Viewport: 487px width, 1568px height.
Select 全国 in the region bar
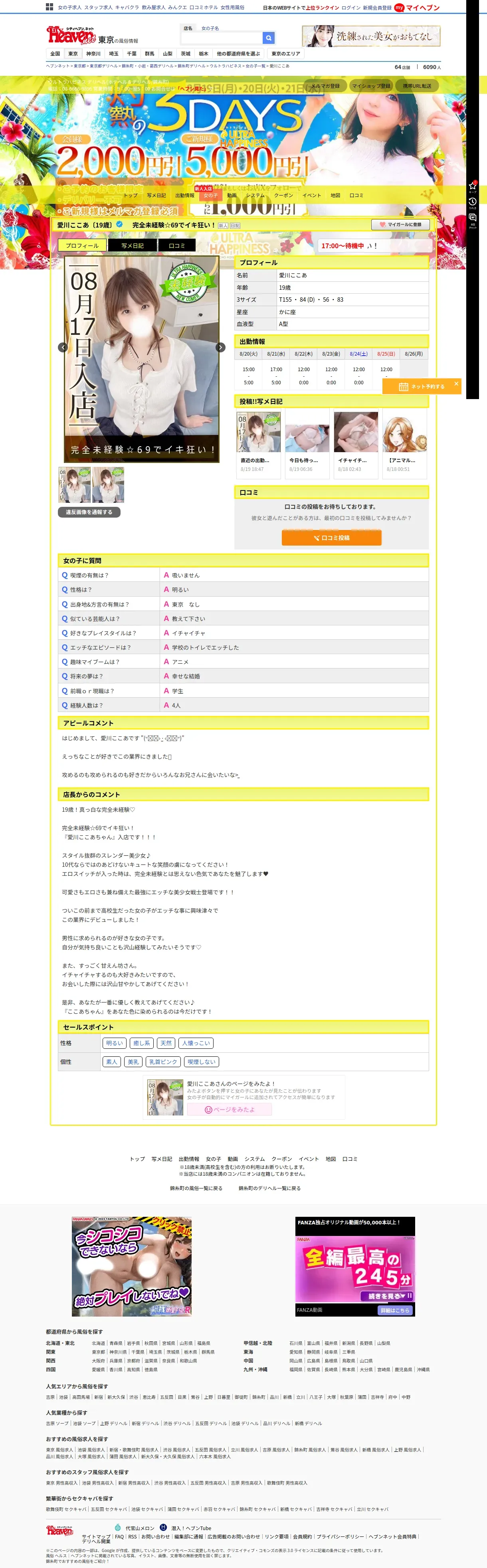pyautogui.click(x=55, y=53)
